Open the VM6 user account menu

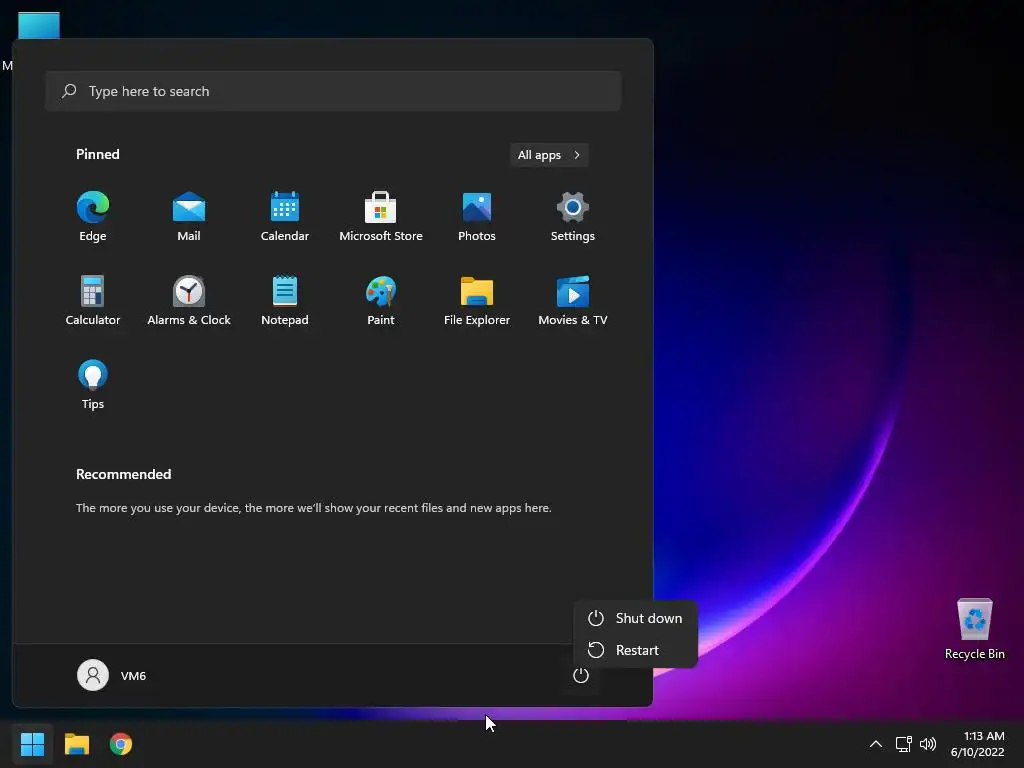click(112, 675)
